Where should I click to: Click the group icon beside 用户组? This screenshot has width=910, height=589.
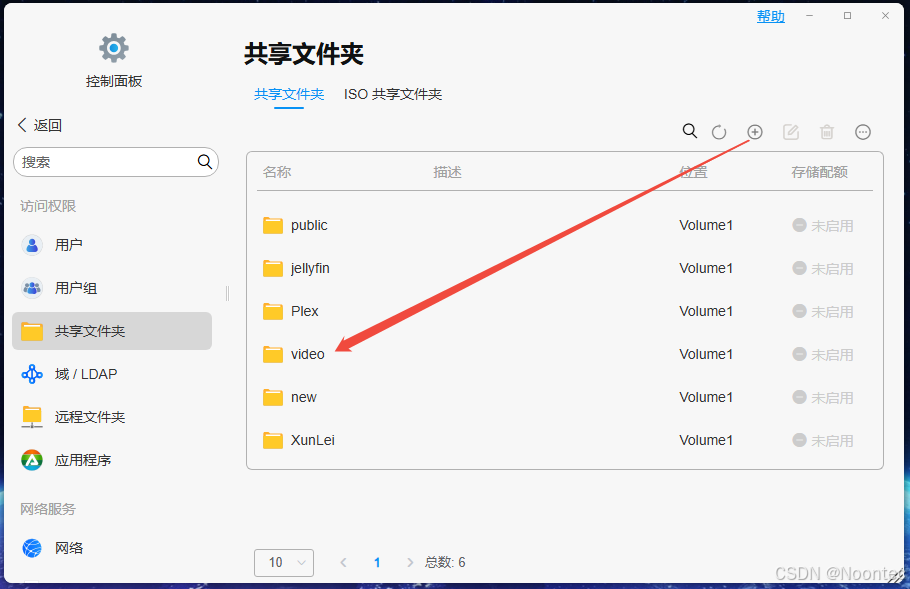click(x=32, y=288)
